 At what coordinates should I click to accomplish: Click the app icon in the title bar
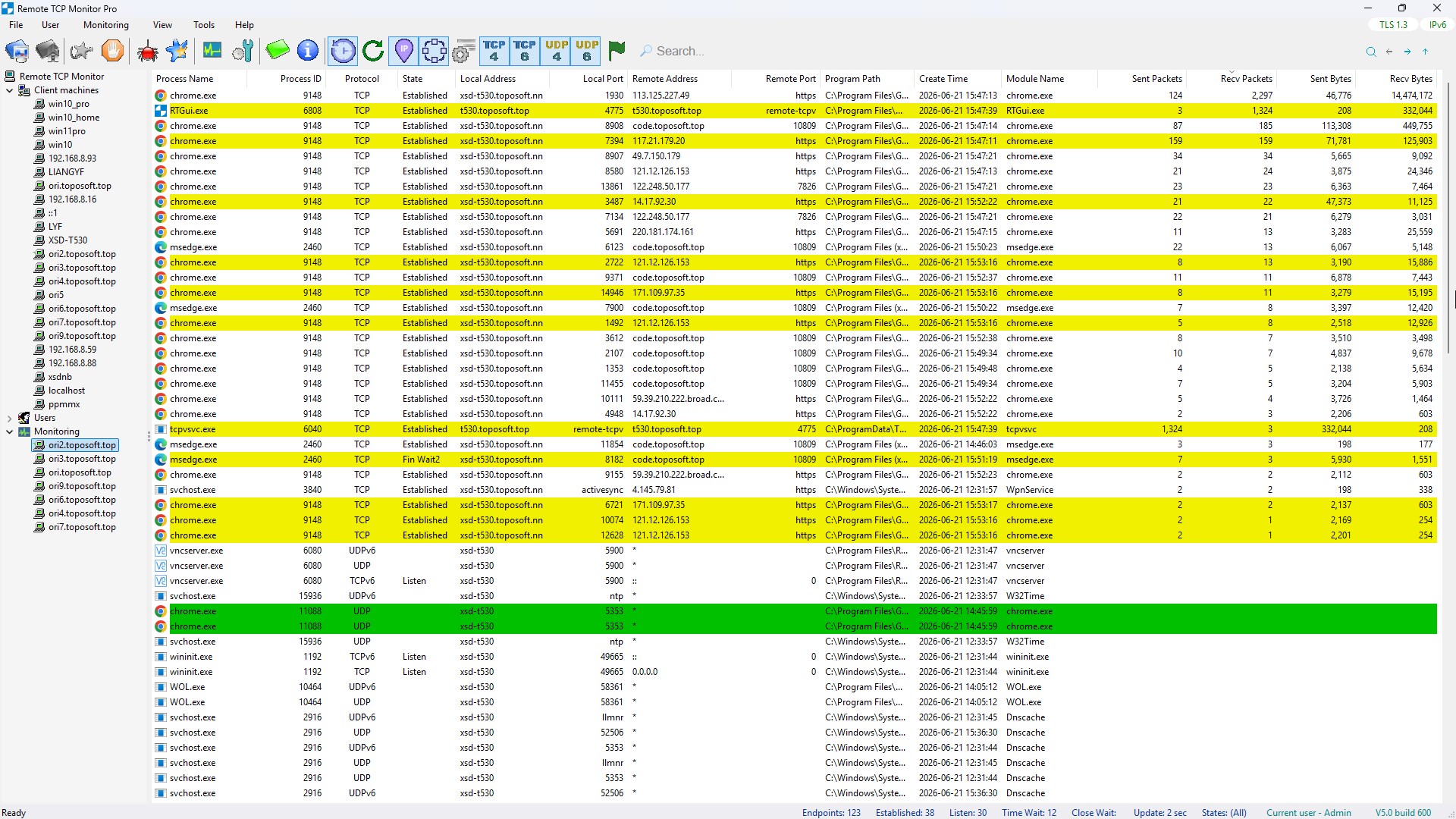pyautogui.click(x=8, y=8)
